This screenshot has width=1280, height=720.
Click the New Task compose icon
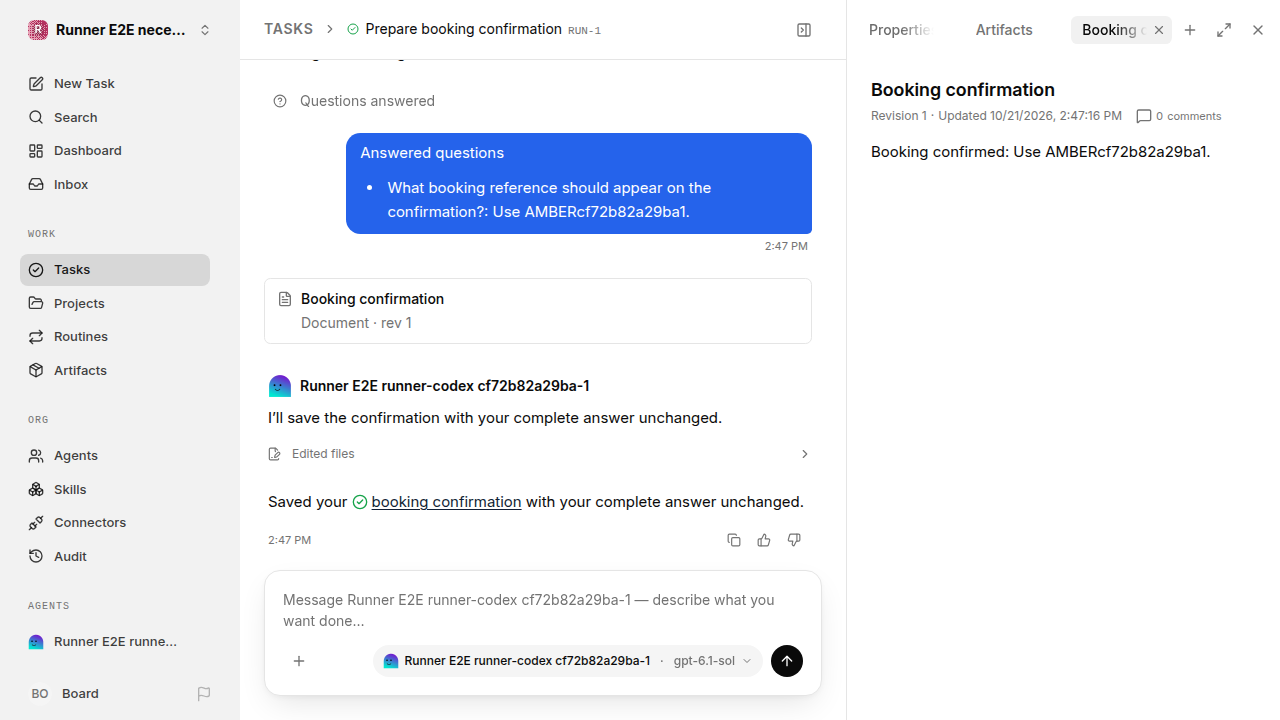coord(36,84)
